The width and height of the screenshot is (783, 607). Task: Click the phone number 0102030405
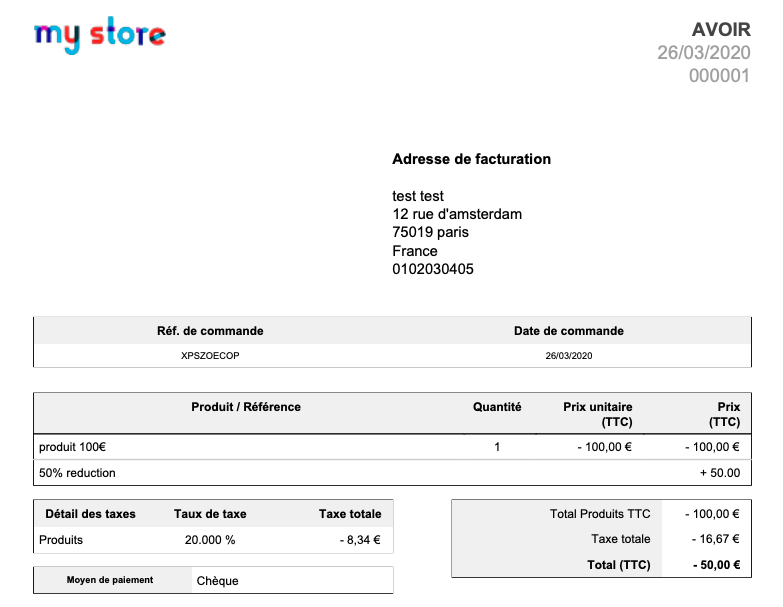pyautogui.click(x=432, y=269)
